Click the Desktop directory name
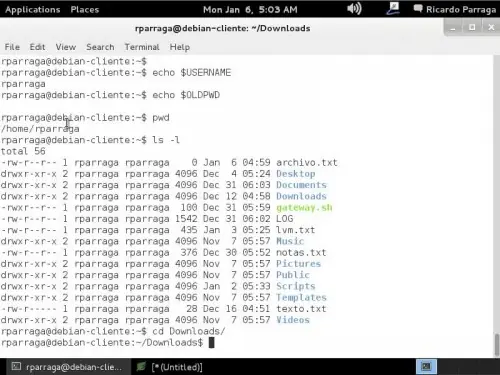The image size is (500, 375). [x=296, y=174]
